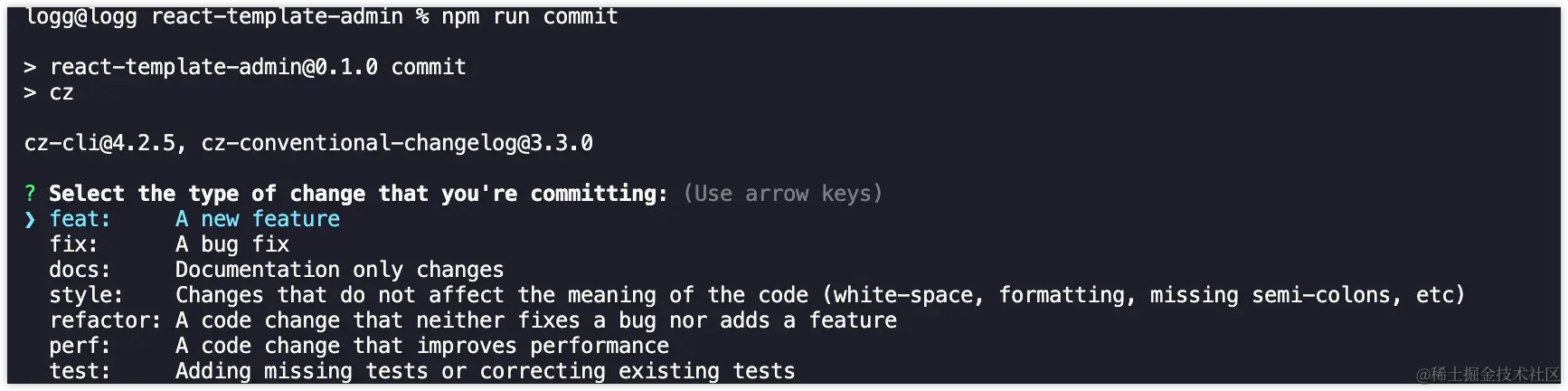Viewport: 1568px width, 391px height.
Task: Pick the "perf:" commit type option
Action: pyautogui.click(x=80, y=346)
